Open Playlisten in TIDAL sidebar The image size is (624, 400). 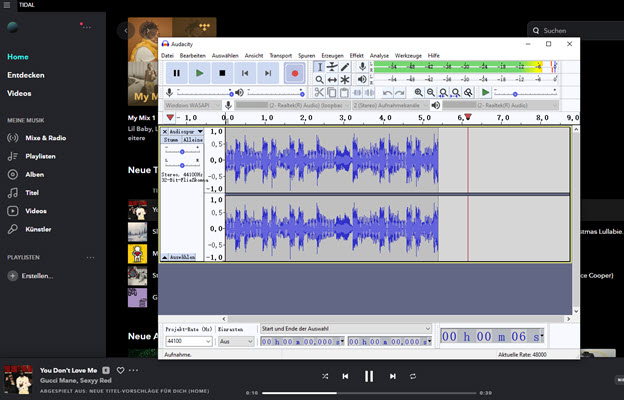tap(31, 156)
